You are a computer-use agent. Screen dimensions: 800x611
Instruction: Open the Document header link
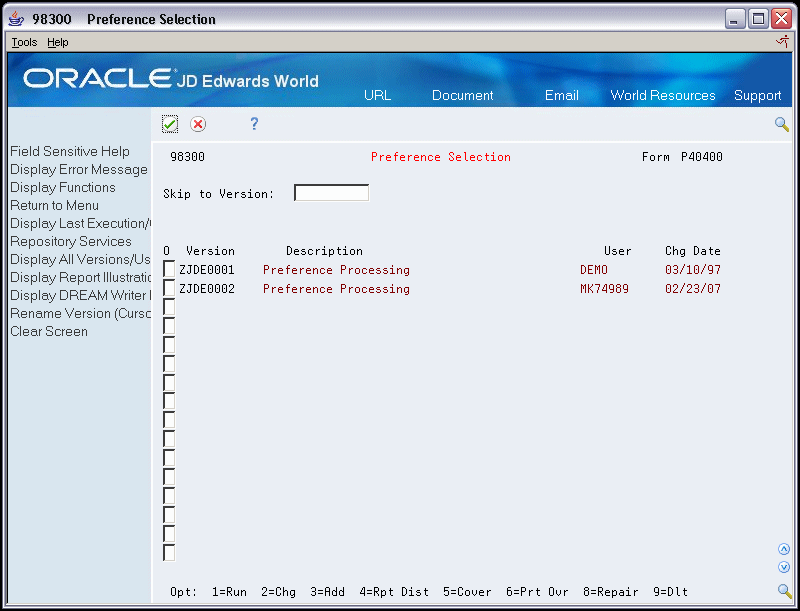coord(462,95)
